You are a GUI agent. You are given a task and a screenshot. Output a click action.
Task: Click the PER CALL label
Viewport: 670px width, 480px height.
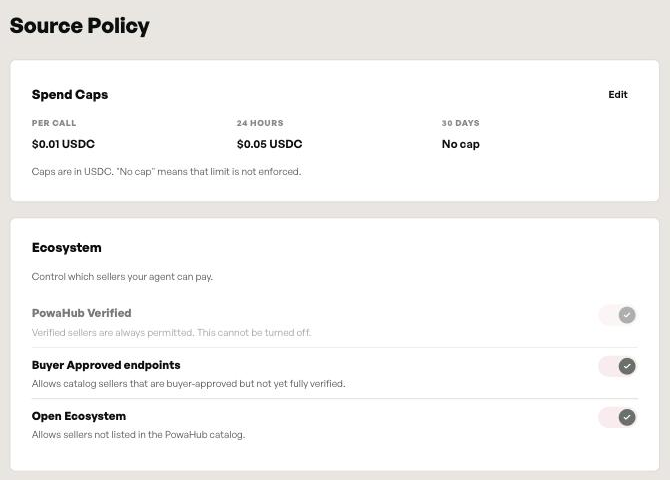tap(54, 123)
